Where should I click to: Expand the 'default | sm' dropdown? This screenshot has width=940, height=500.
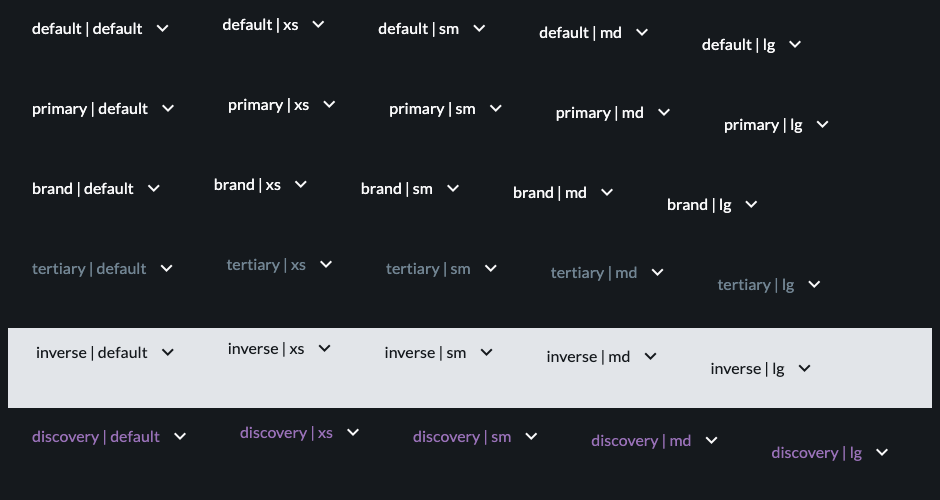coord(432,28)
